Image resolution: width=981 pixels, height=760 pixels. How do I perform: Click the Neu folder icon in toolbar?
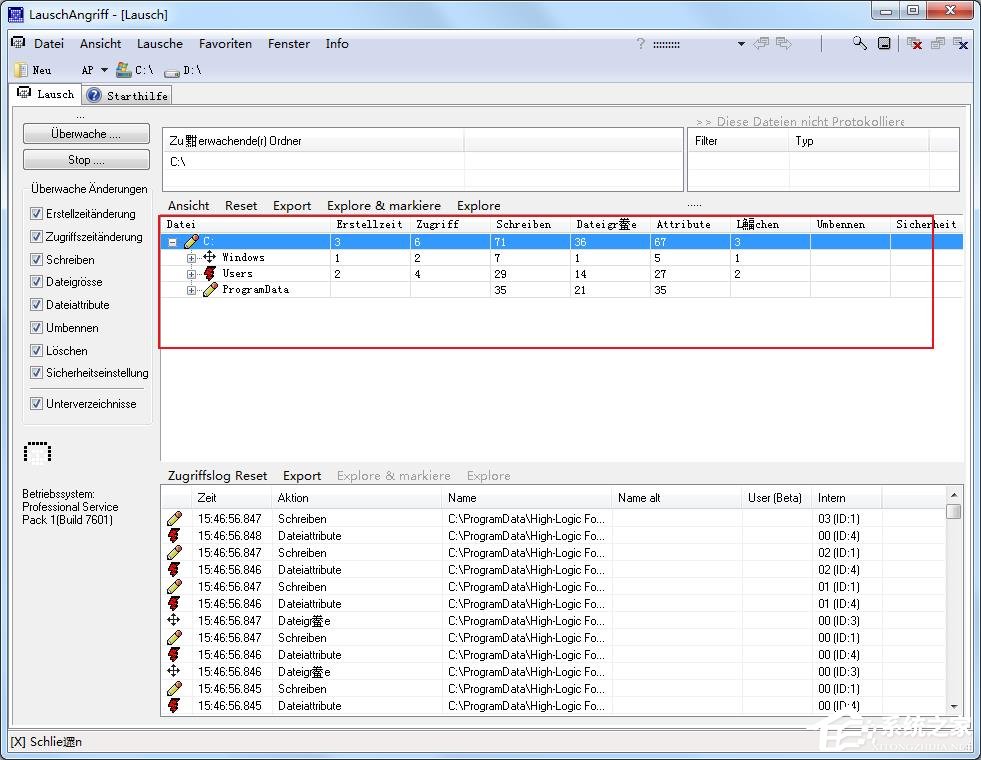[21, 70]
